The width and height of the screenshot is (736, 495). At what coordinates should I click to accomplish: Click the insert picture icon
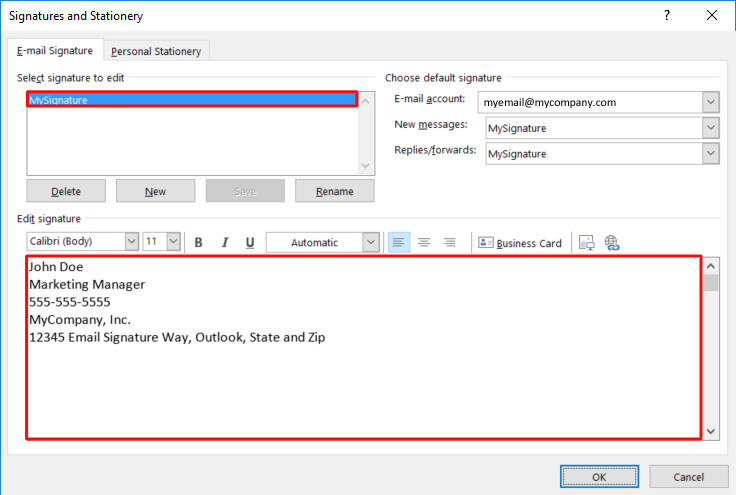587,242
